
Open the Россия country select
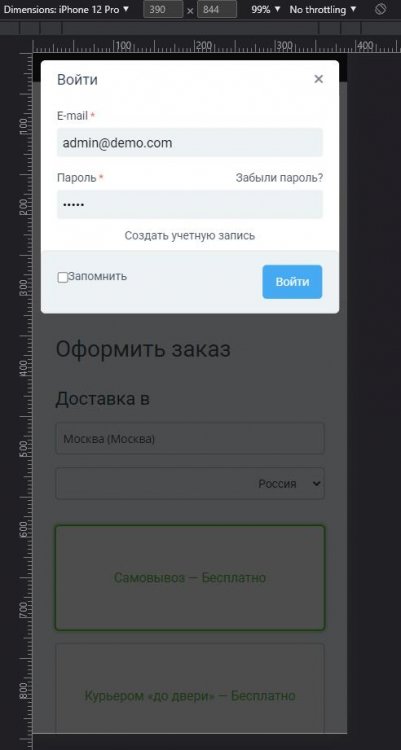tap(190, 484)
